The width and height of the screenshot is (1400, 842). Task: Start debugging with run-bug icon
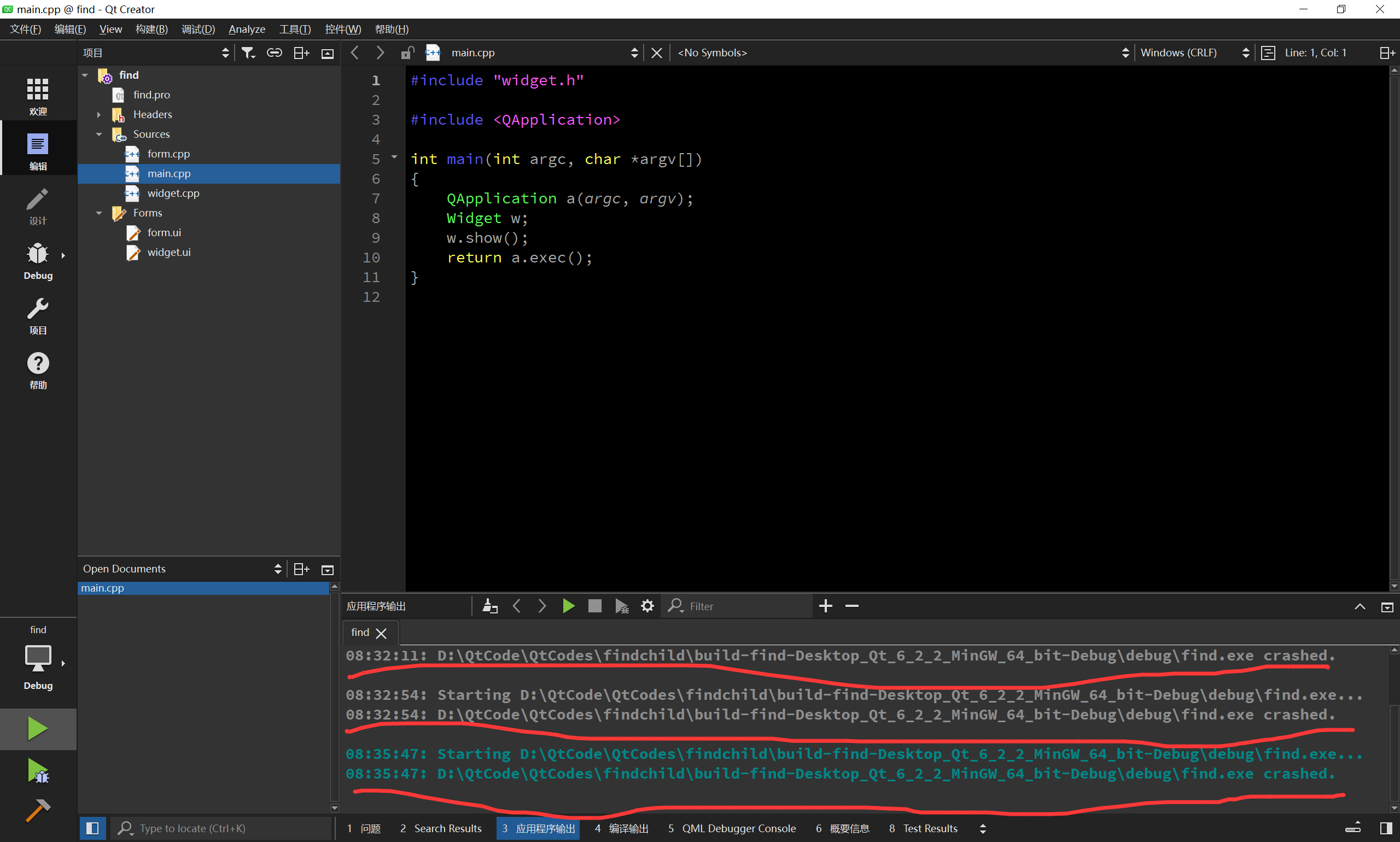(x=37, y=771)
